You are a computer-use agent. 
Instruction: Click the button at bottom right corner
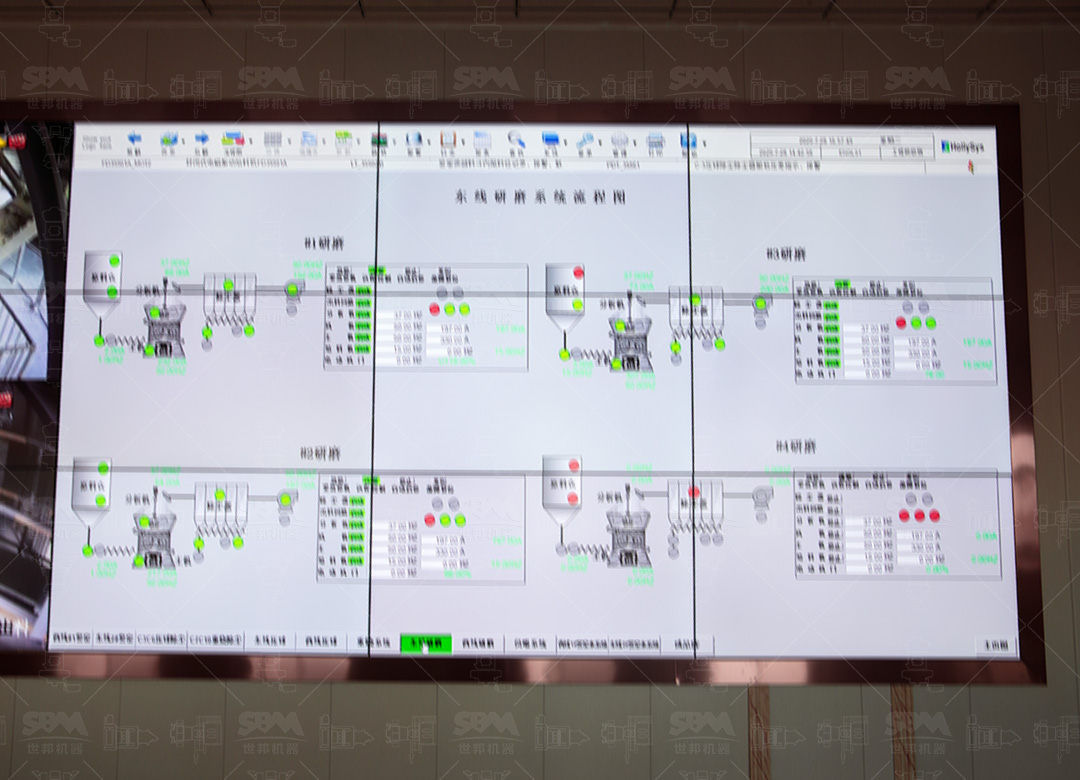(x=997, y=645)
